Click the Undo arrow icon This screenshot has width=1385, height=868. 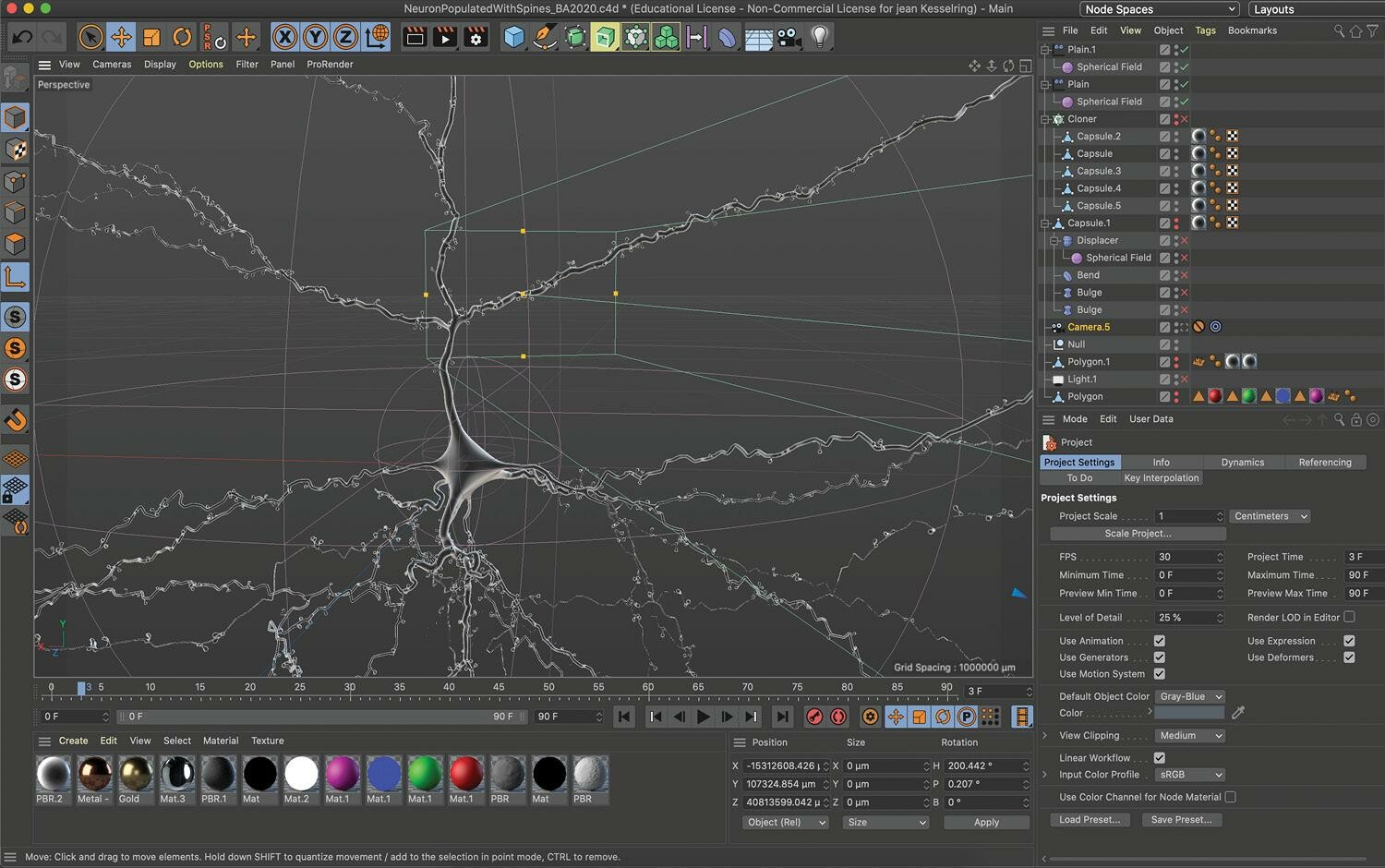22,37
